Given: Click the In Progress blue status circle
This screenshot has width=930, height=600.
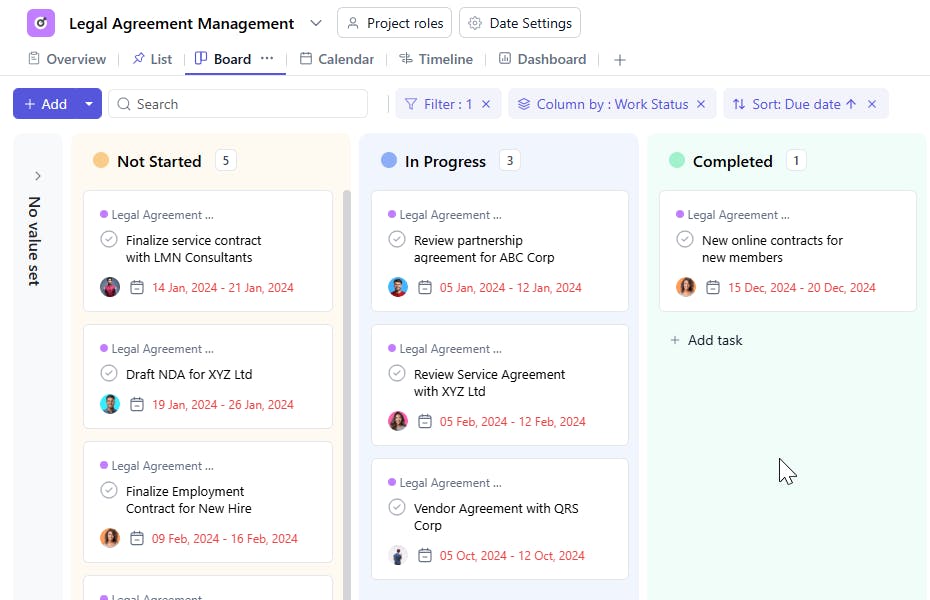Looking at the screenshot, I should click(x=389, y=161).
